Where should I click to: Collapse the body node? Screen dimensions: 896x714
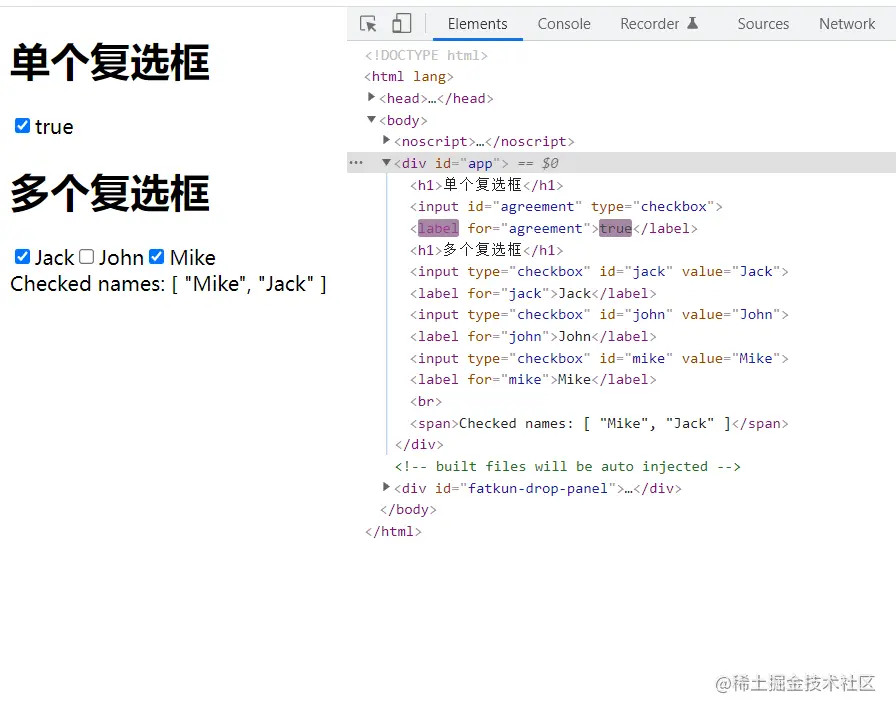tap(371, 119)
